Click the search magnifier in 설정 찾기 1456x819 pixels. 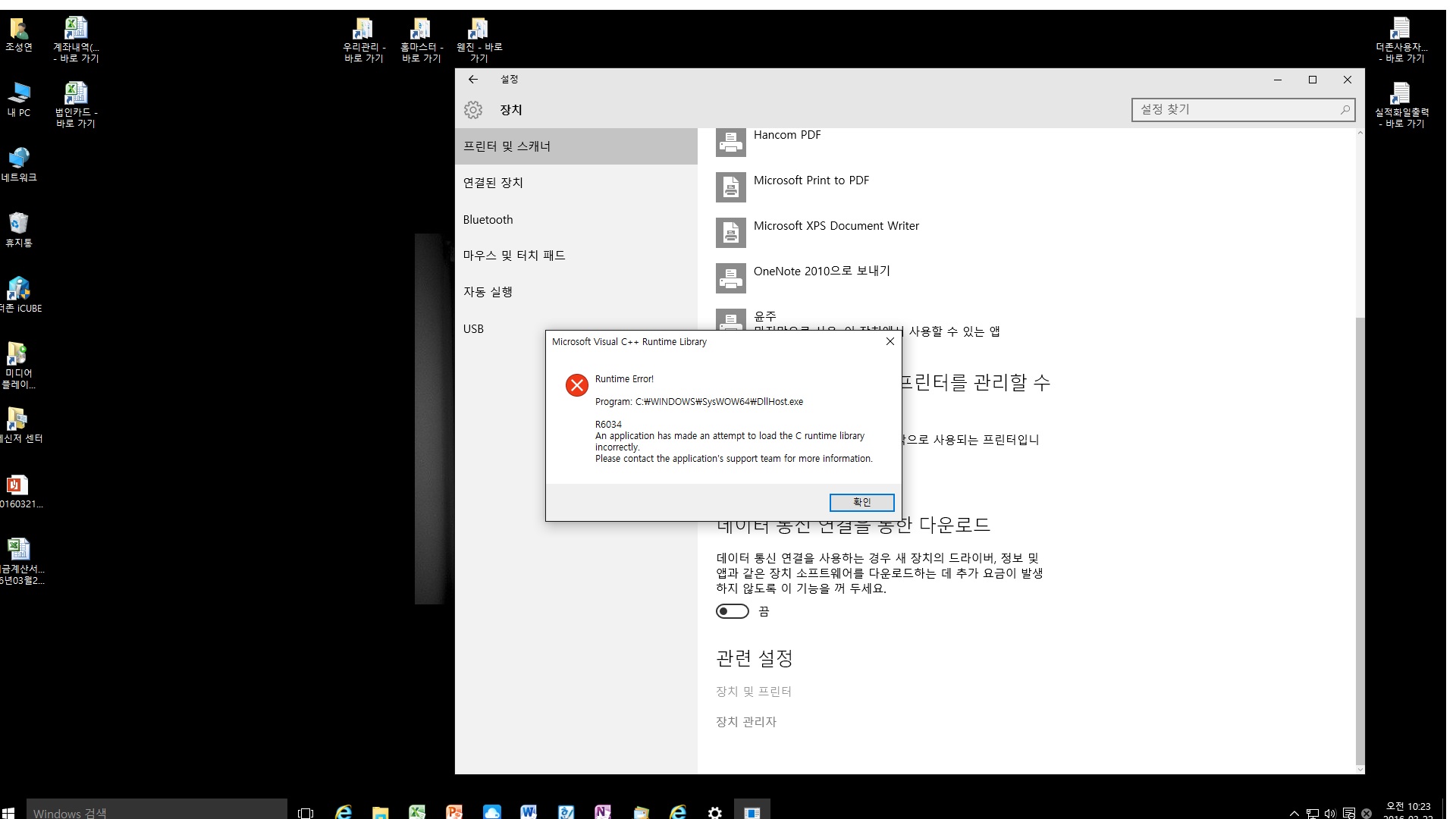click(x=1345, y=109)
